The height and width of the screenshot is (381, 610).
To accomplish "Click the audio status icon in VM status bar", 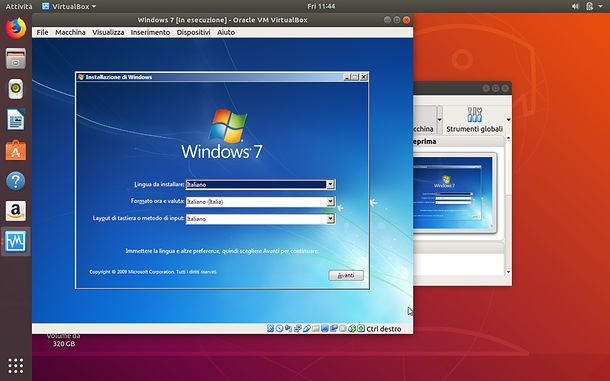I will coord(288,328).
